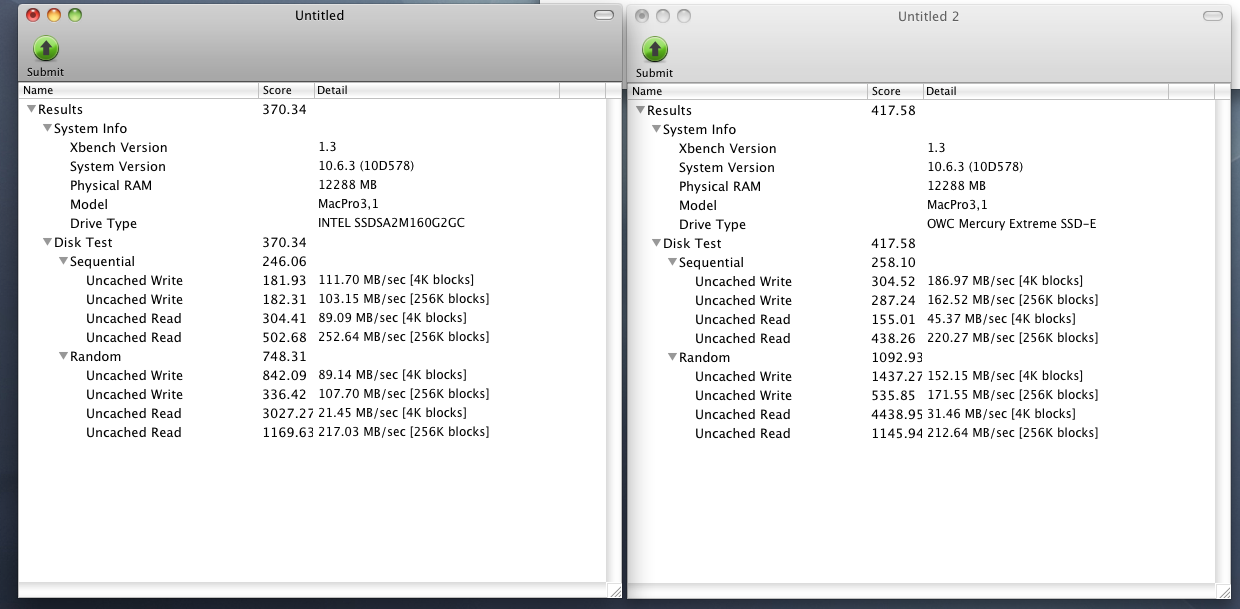Click Submit icon in Untitled 2 window
This screenshot has height=609, width=1240.
pos(655,49)
